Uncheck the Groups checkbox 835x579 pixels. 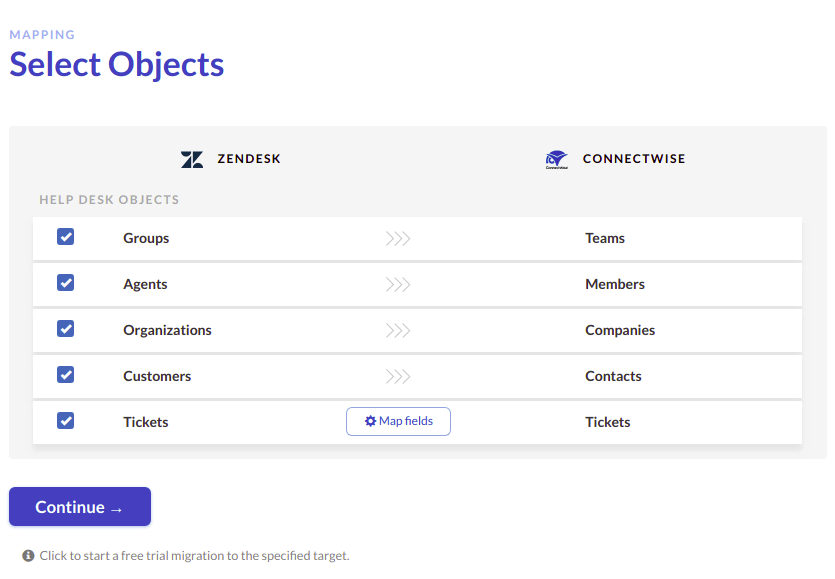point(66,237)
